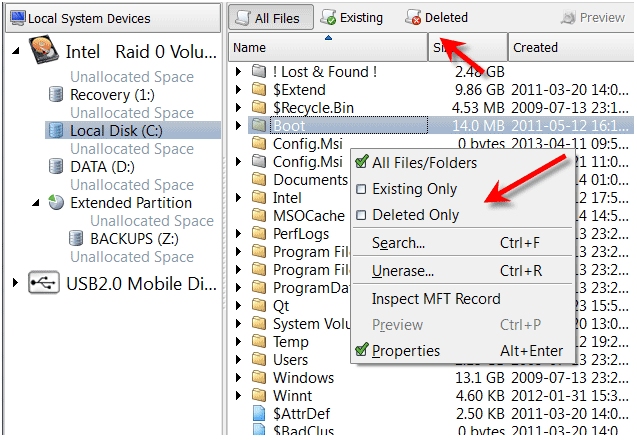Expand the Windows folder tree arrow

(x=238, y=377)
